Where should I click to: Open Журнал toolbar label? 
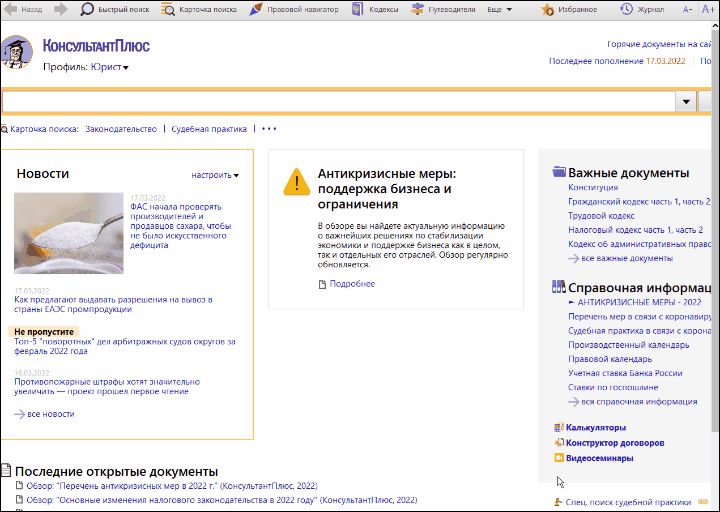651,9
